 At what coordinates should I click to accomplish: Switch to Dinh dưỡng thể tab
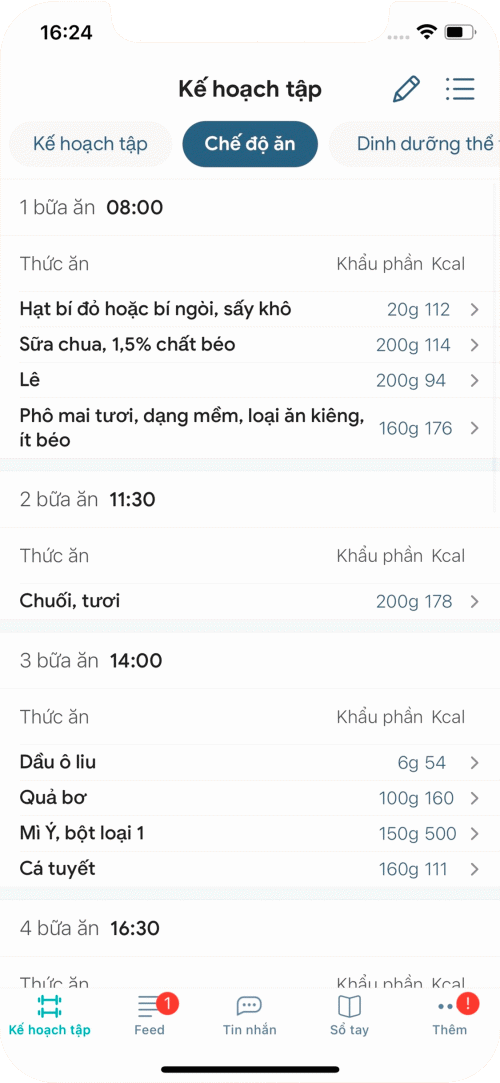pyautogui.click(x=414, y=144)
